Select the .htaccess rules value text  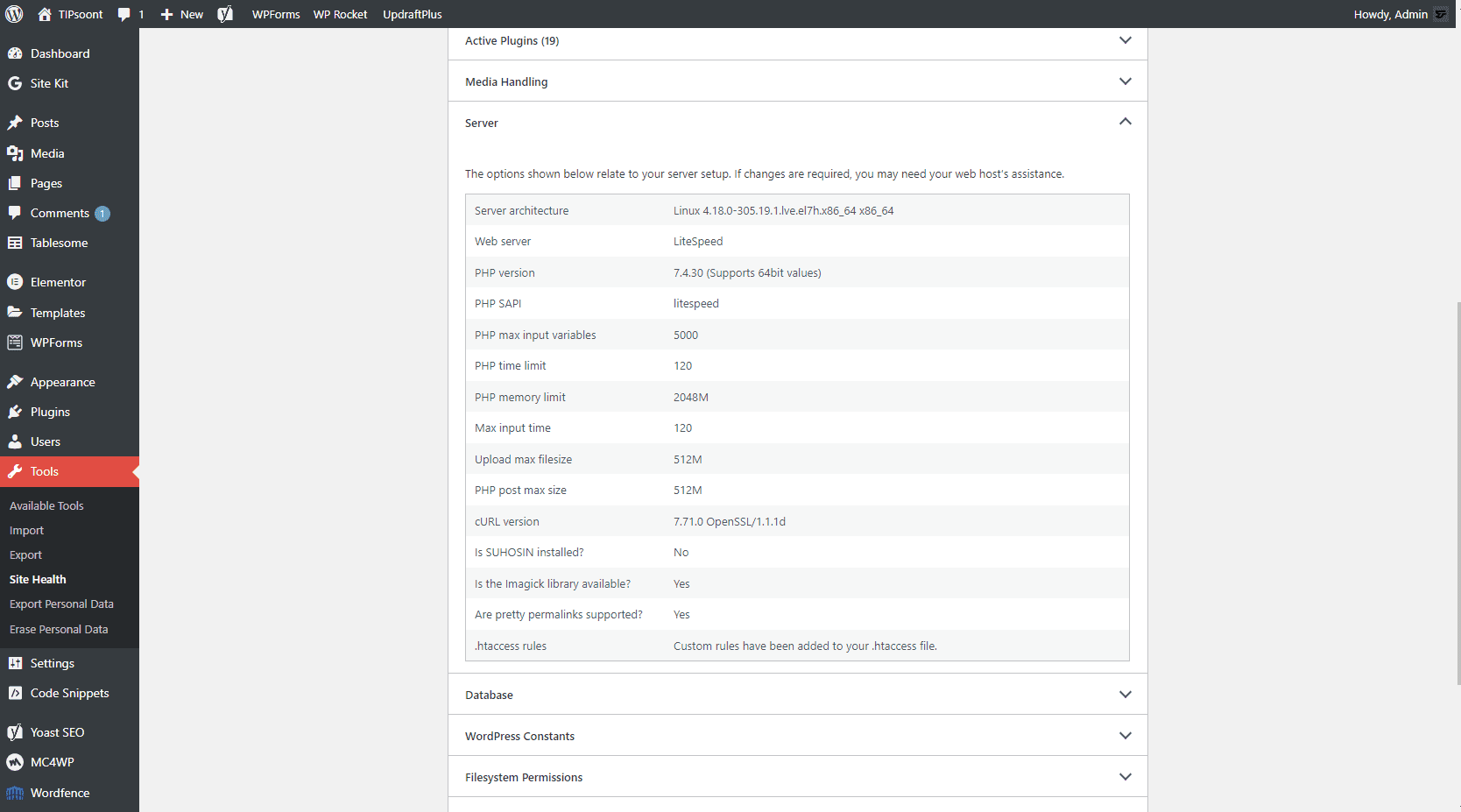(805, 646)
